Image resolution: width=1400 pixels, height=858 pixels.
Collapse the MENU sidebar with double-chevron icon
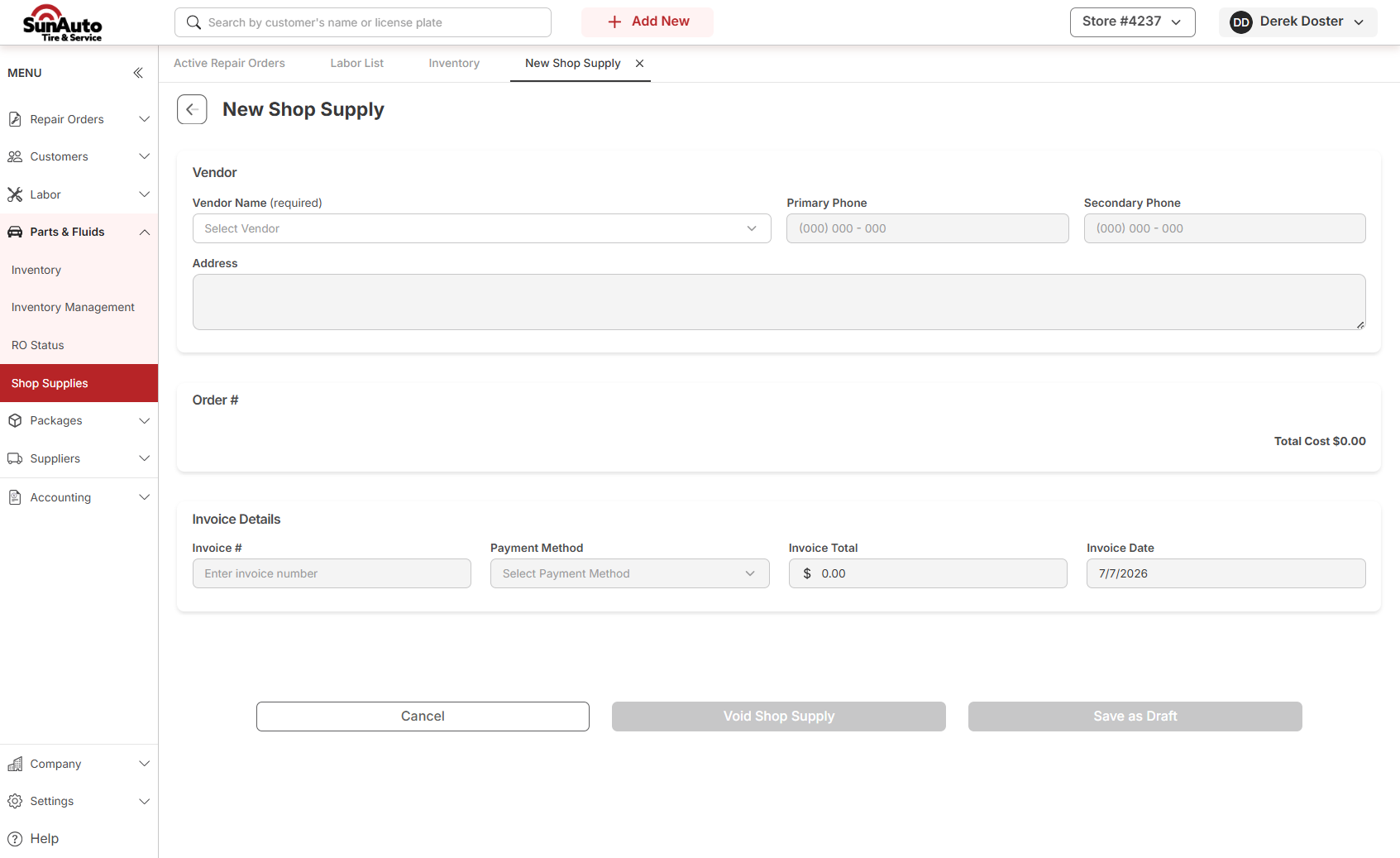(x=138, y=73)
